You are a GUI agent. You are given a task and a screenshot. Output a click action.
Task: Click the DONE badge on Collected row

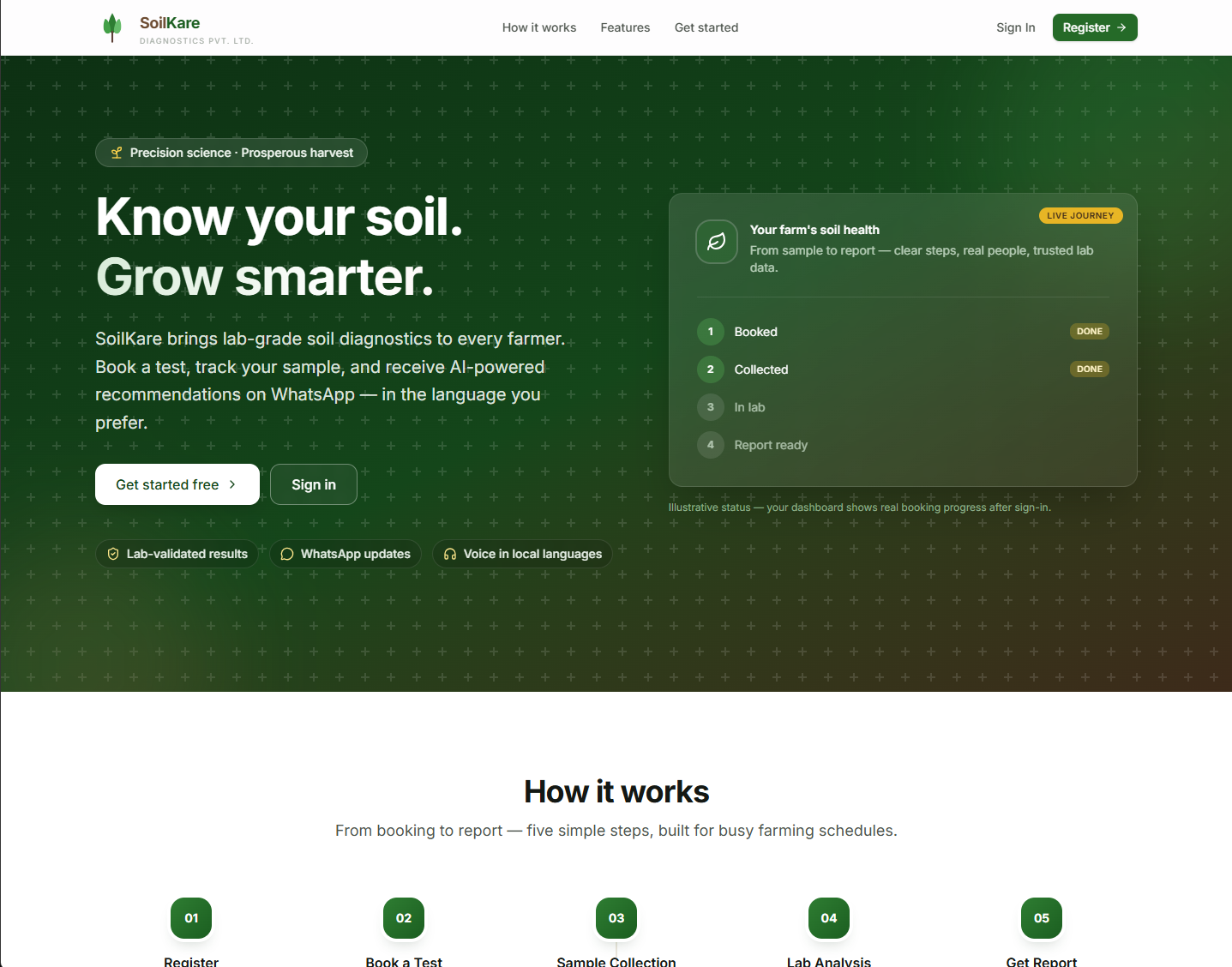(1090, 369)
